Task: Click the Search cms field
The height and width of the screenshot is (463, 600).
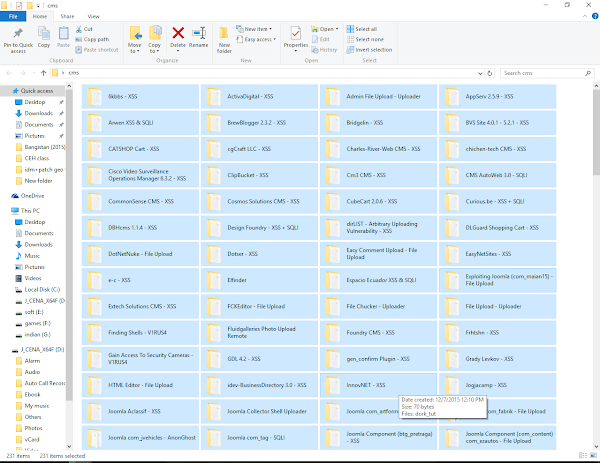Action: click(547, 73)
